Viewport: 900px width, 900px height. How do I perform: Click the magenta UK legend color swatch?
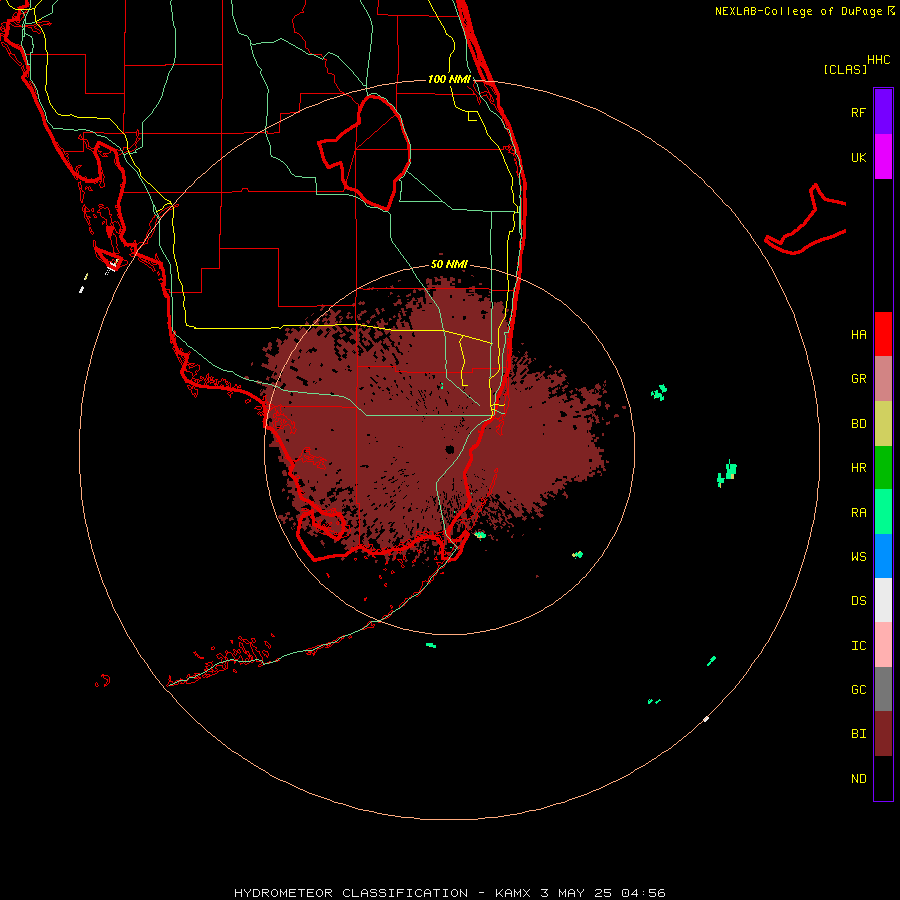pos(883,157)
